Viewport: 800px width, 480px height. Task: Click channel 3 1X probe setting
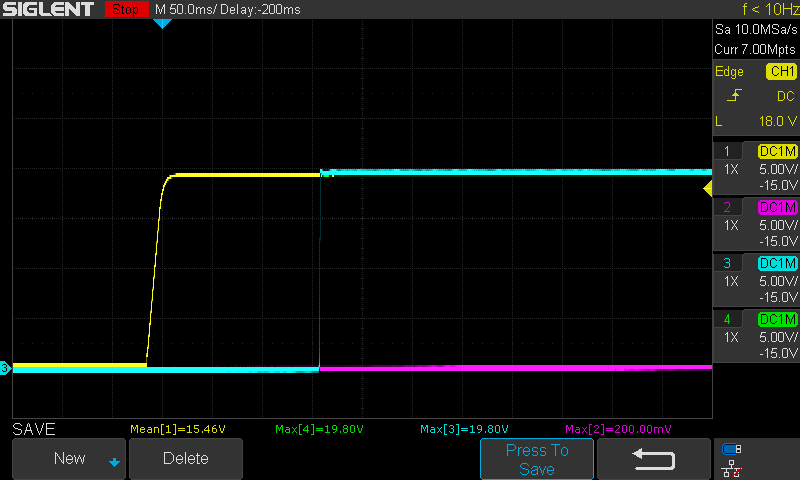point(731,281)
